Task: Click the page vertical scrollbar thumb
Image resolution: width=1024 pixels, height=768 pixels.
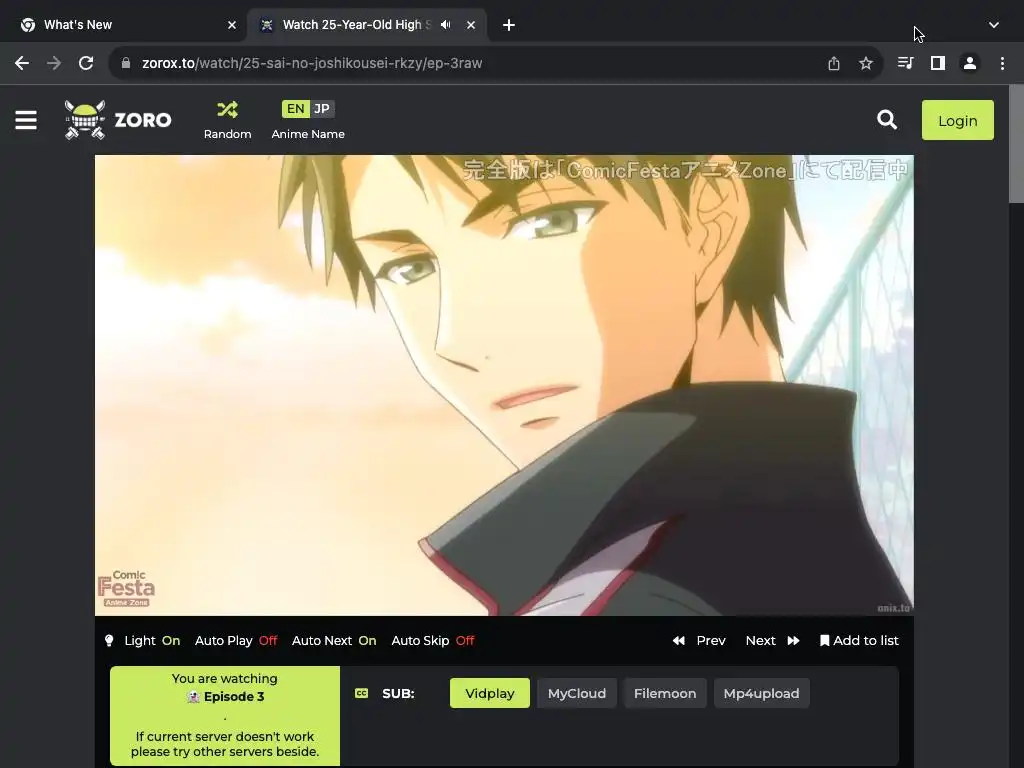Action: click(1016, 144)
